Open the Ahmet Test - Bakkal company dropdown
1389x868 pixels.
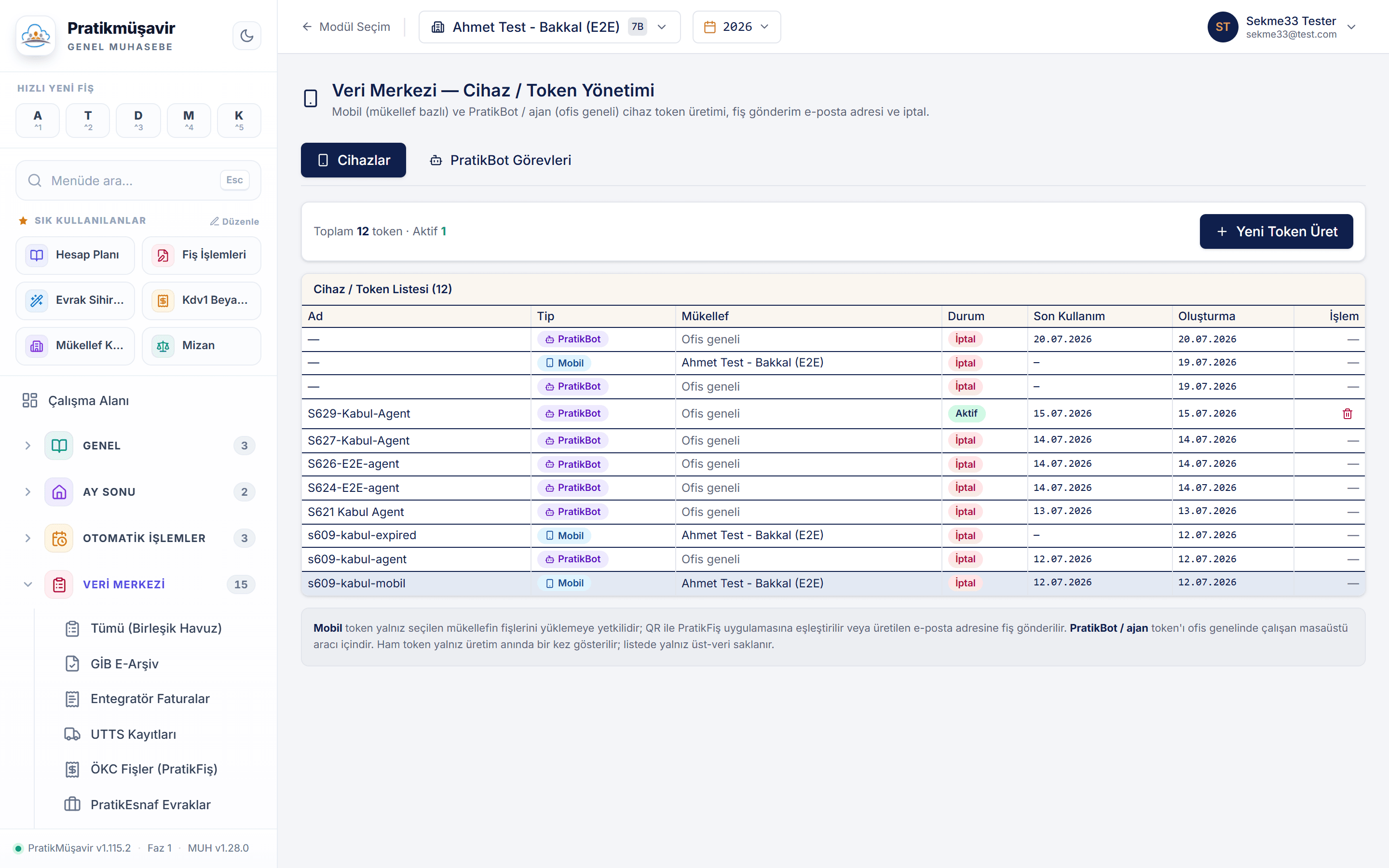pyautogui.click(x=549, y=27)
